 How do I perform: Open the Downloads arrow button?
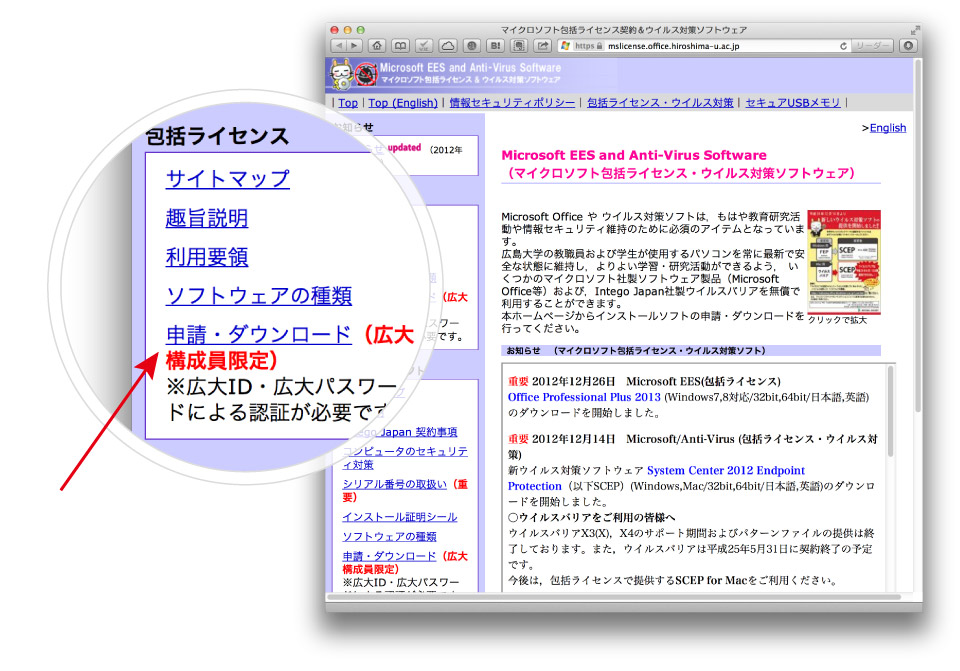[908, 46]
